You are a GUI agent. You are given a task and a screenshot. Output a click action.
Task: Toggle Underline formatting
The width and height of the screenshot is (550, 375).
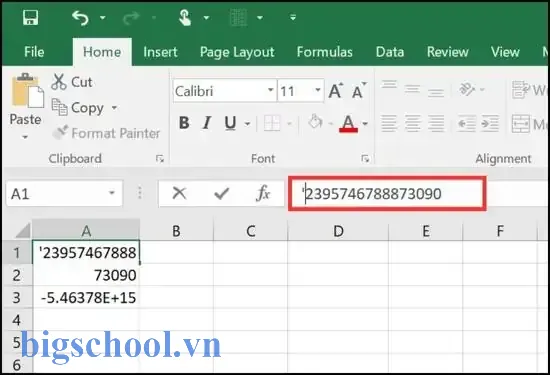230,123
